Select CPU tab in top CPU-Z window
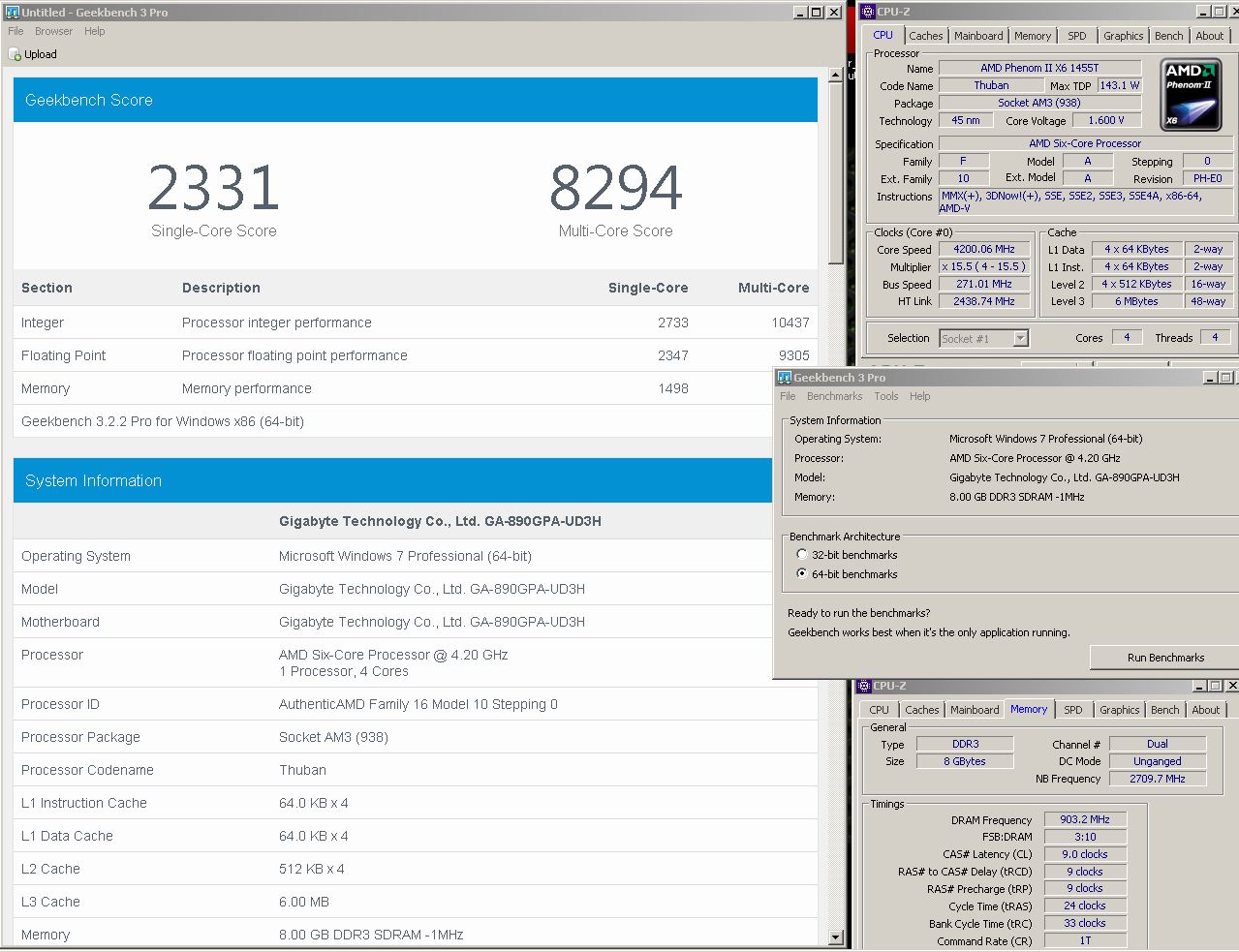Viewport: 1239px width, 952px height. pos(883,35)
